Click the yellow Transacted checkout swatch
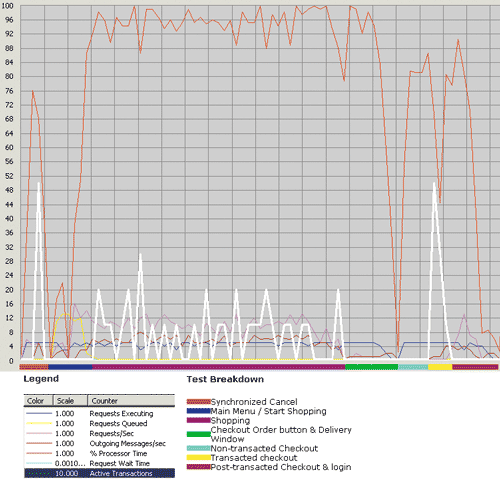Screen dimensions: 500x483 click(198, 458)
